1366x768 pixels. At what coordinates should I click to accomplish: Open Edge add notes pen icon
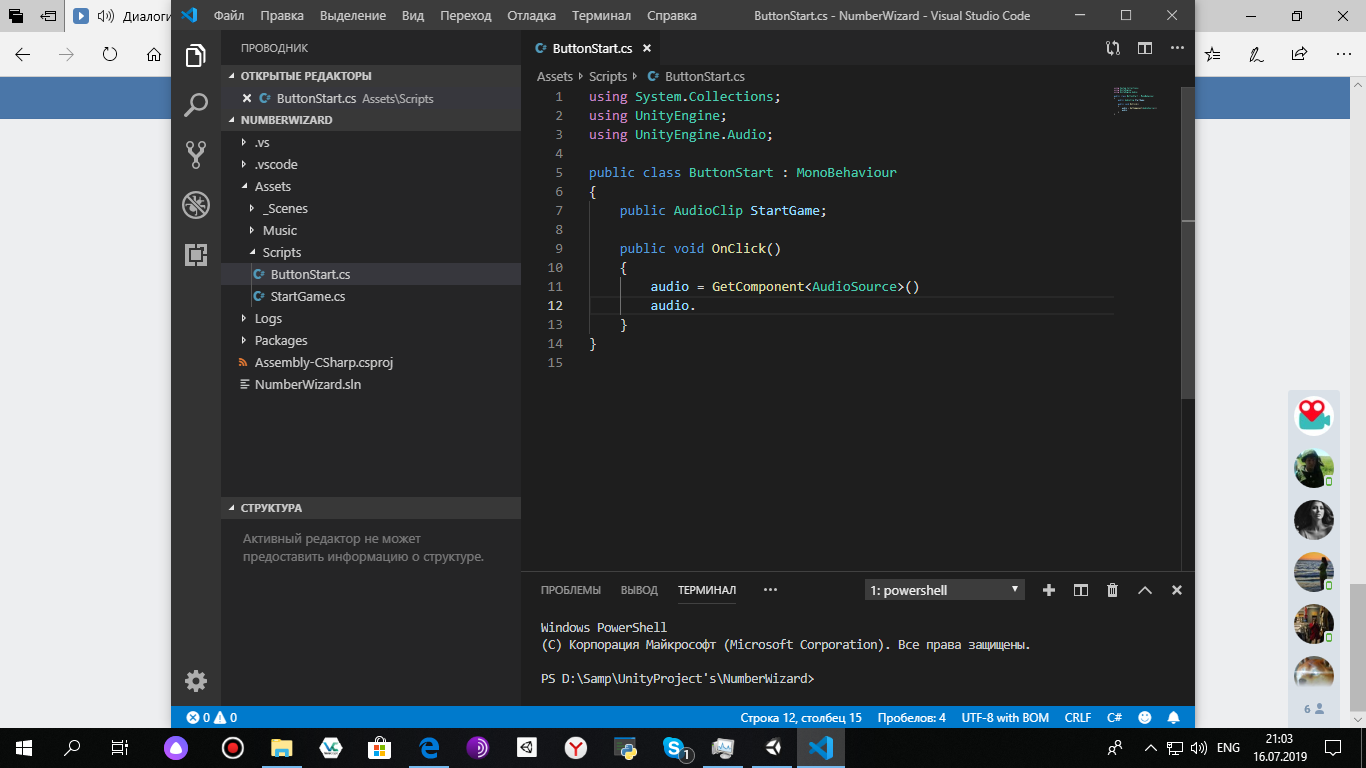pyautogui.click(x=1256, y=54)
